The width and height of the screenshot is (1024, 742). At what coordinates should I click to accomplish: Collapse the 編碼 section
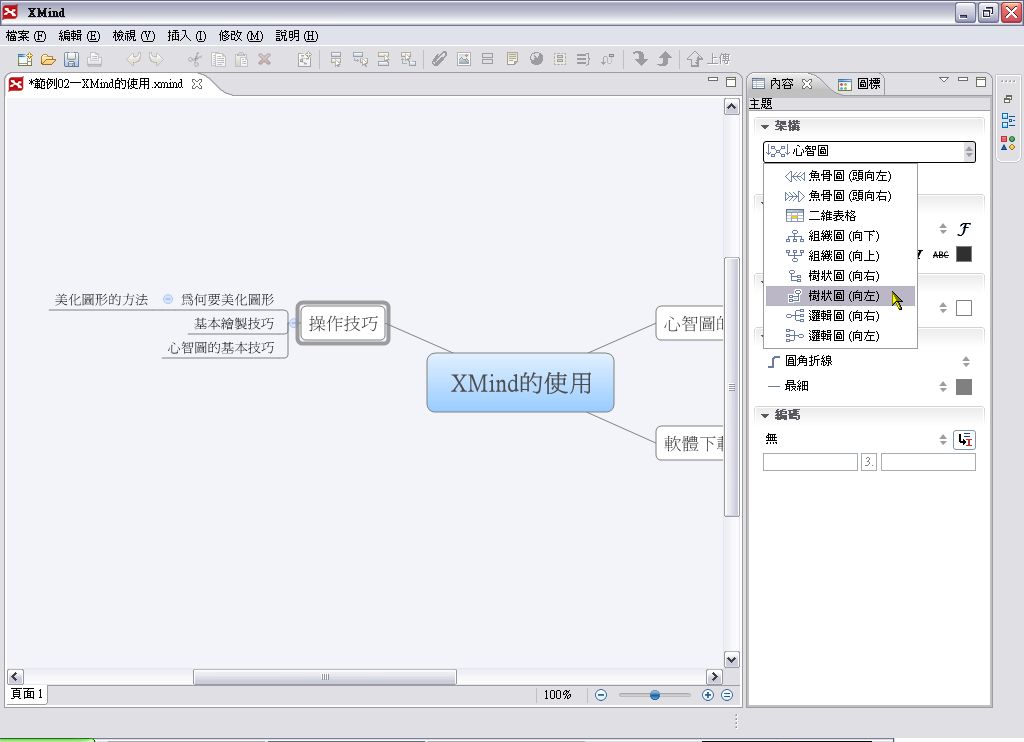point(765,415)
